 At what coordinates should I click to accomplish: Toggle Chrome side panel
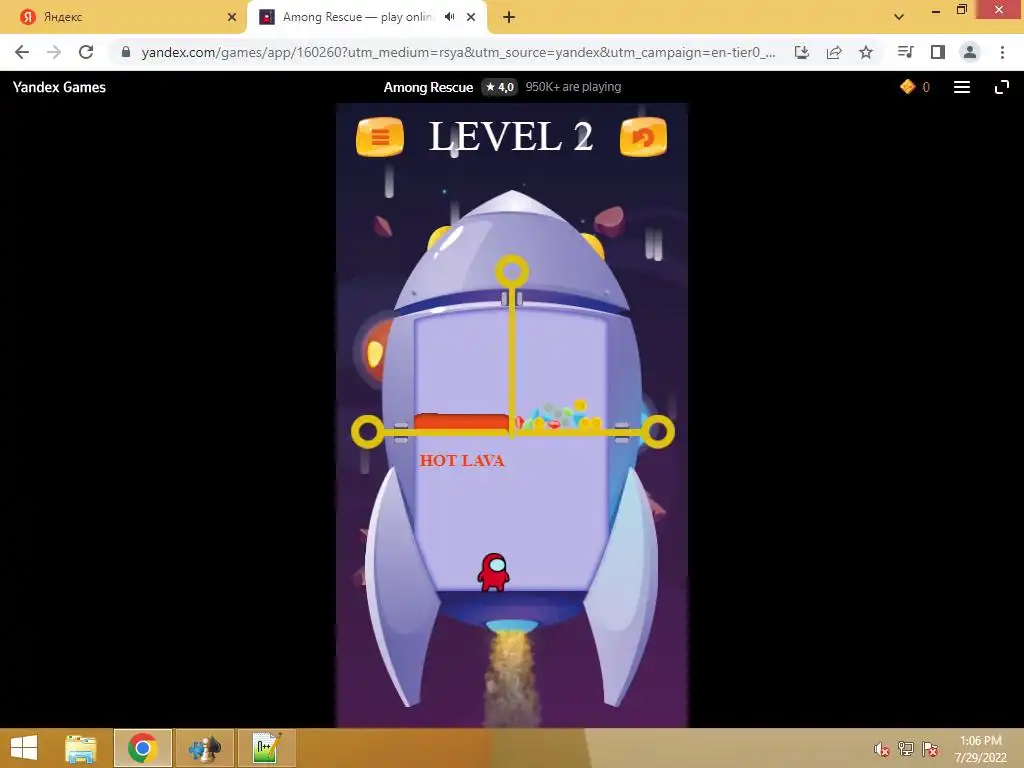click(938, 52)
